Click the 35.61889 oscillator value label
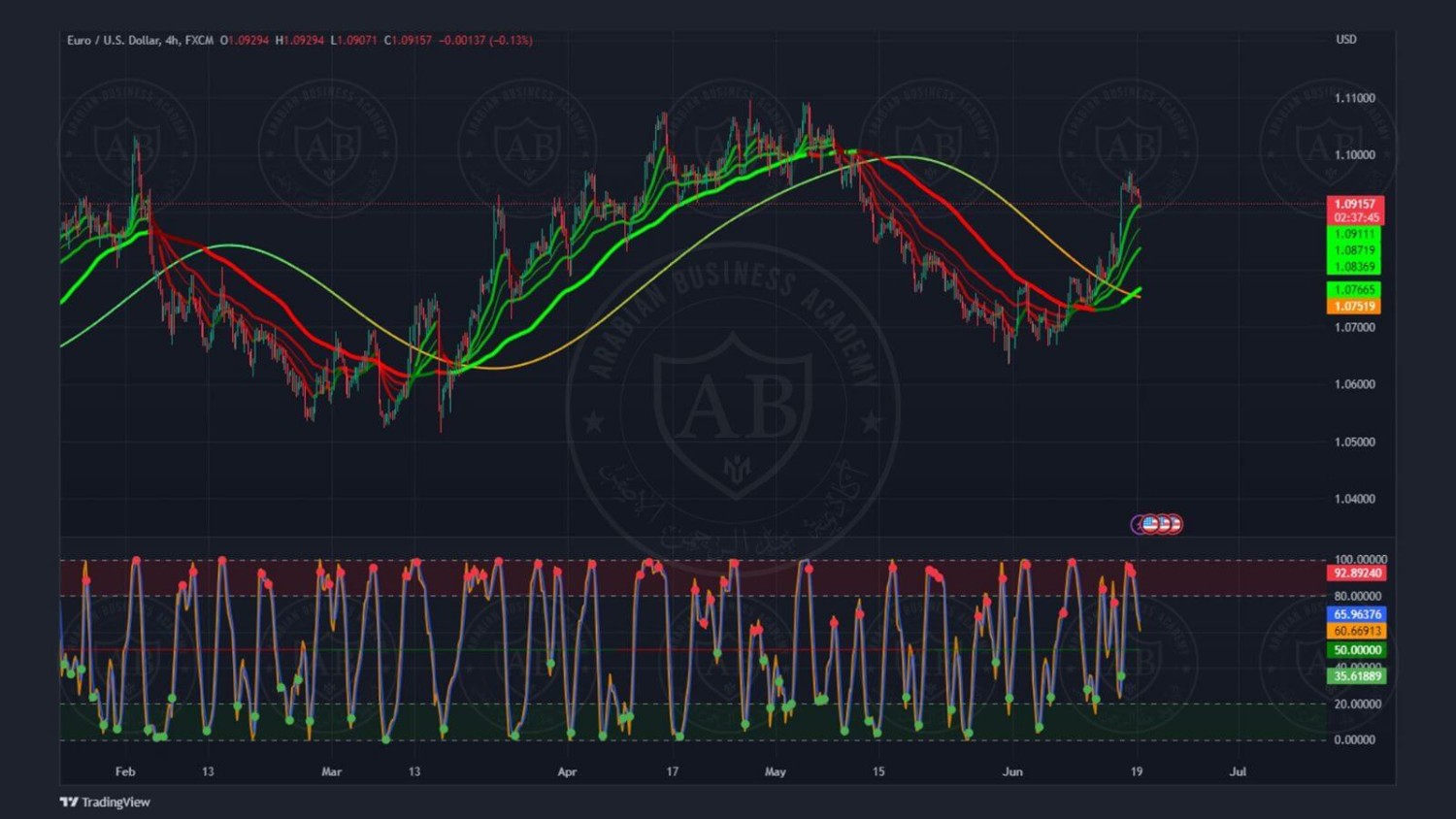This screenshot has width=1456, height=819. coord(1357,676)
